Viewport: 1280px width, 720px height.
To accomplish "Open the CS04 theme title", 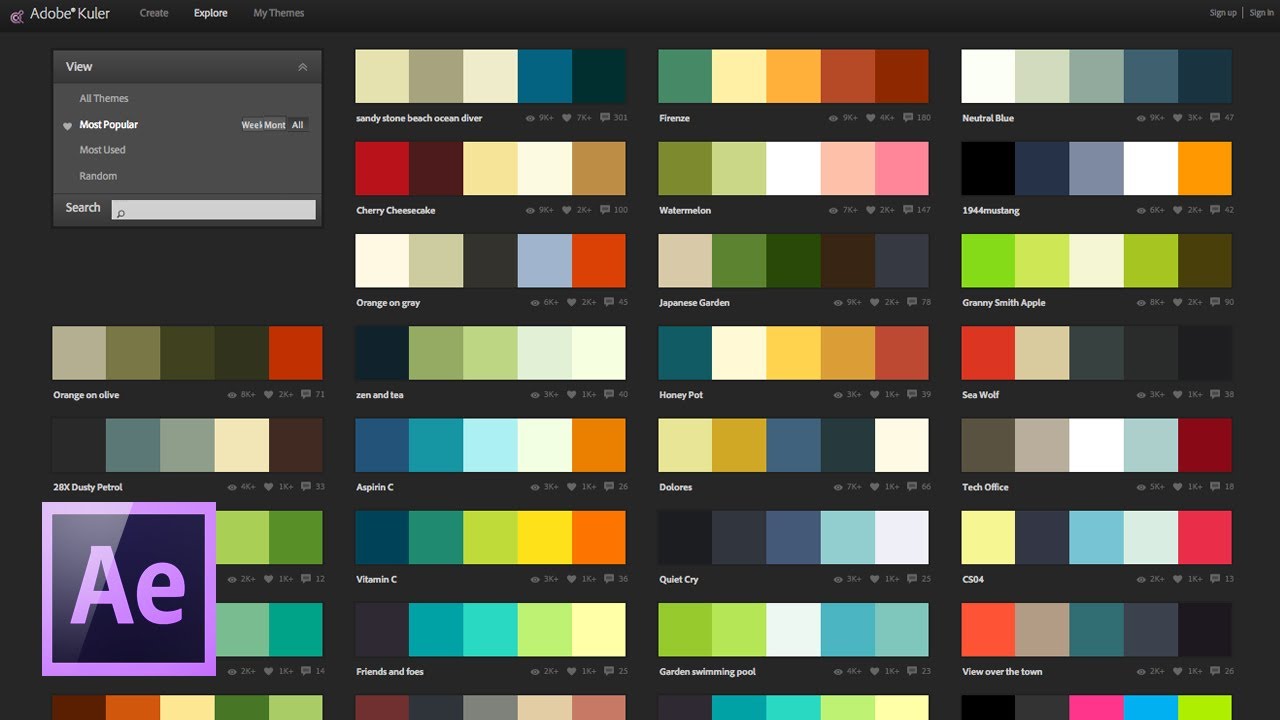I will (973, 580).
